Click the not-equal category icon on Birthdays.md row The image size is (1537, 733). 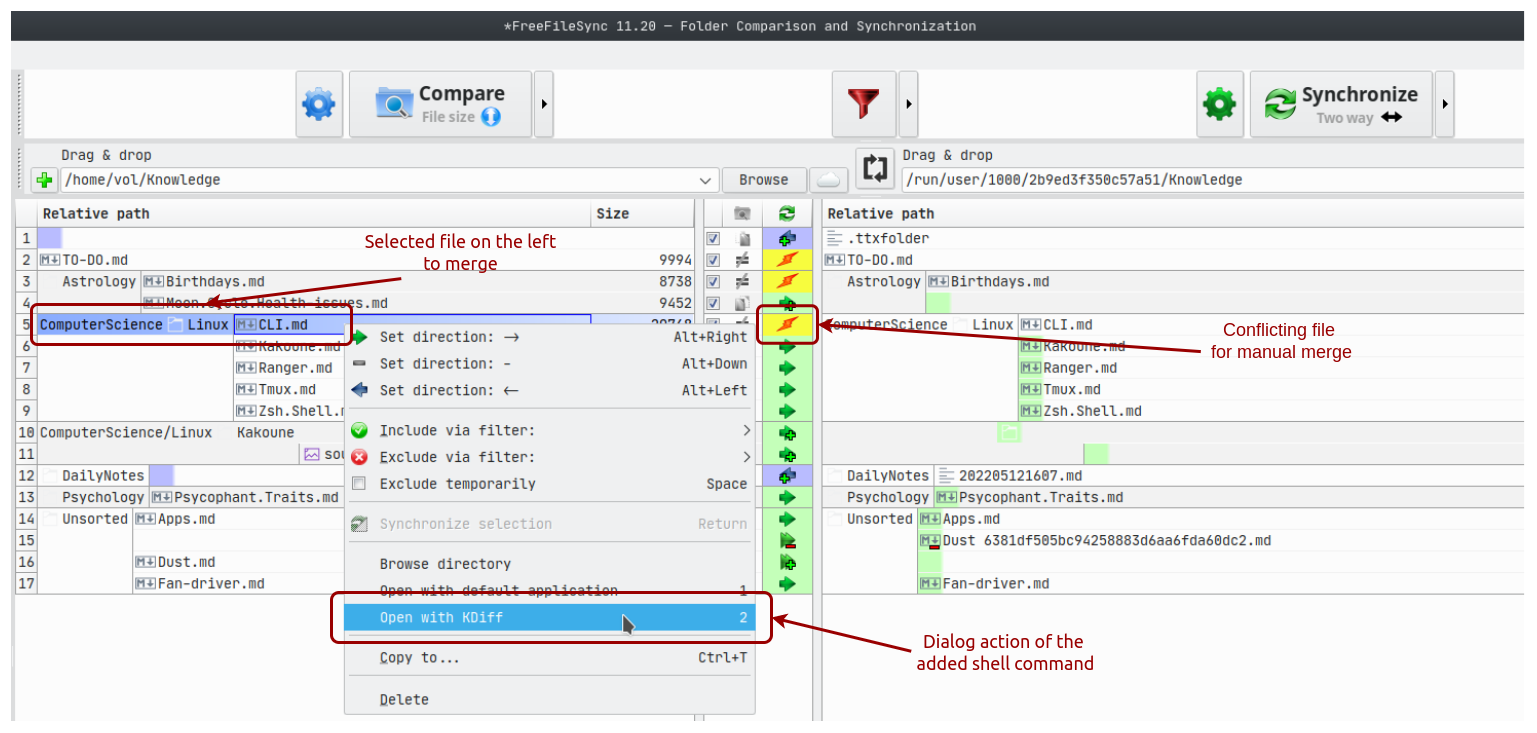tap(742, 282)
